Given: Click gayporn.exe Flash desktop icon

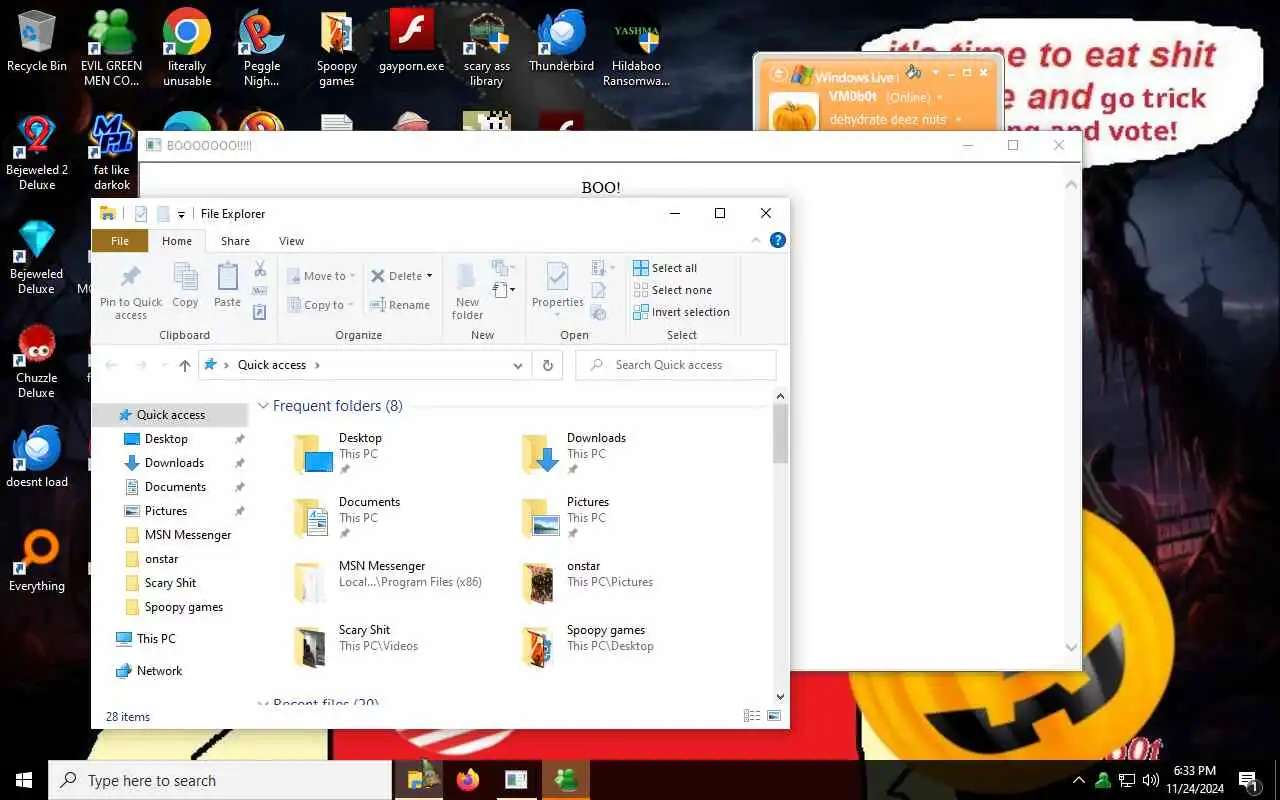Looking at the screenshot, I should [411, 42].
